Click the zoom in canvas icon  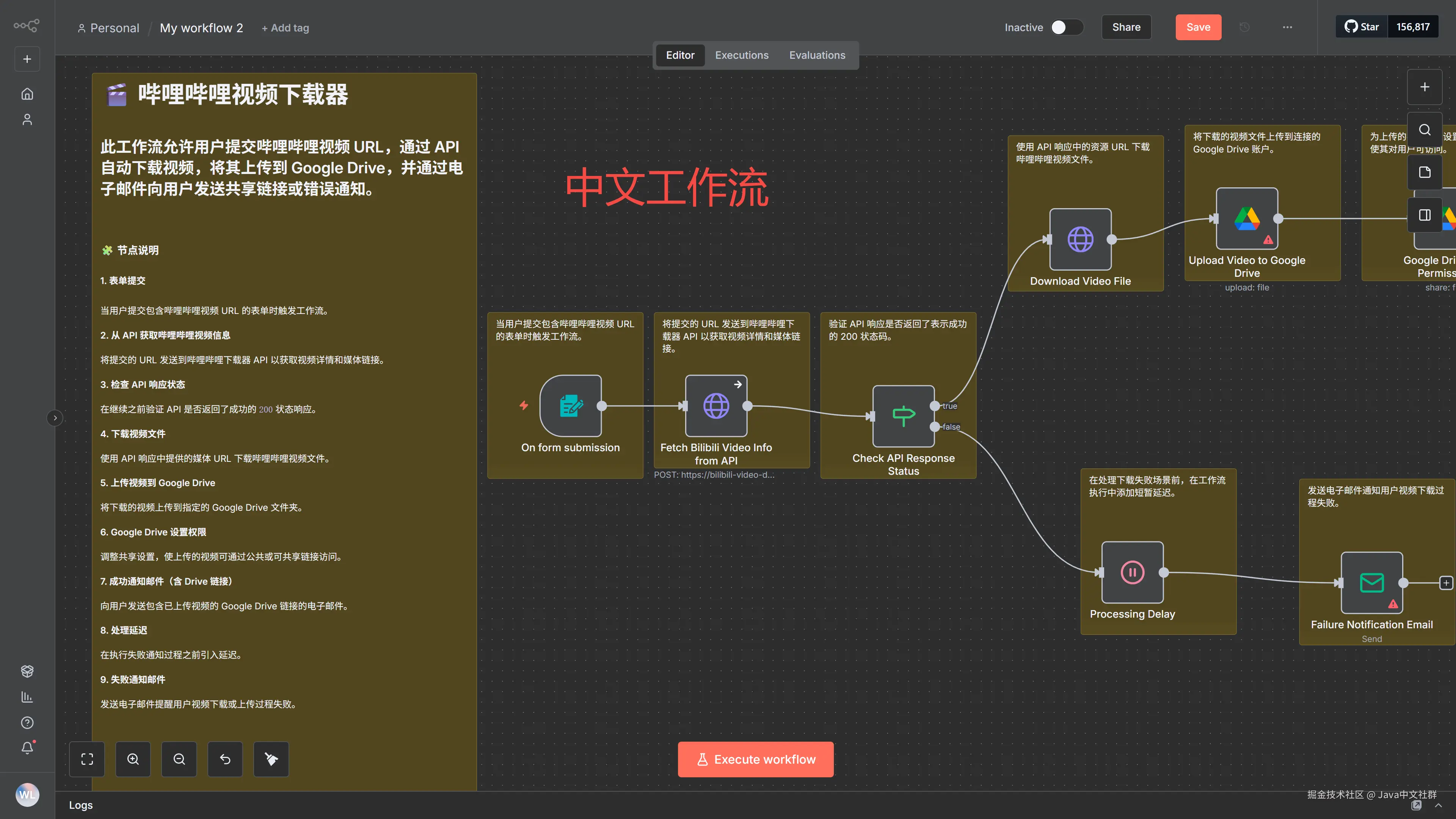pos(133,759)
